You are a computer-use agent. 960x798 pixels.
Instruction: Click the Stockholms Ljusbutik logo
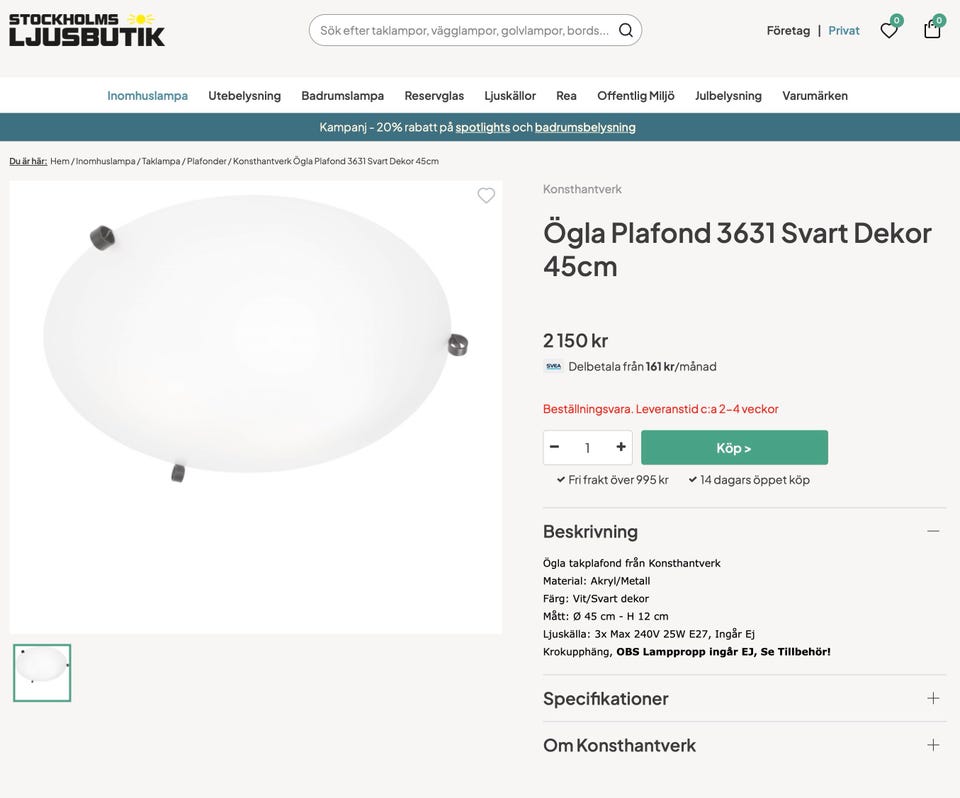(87, 30)
